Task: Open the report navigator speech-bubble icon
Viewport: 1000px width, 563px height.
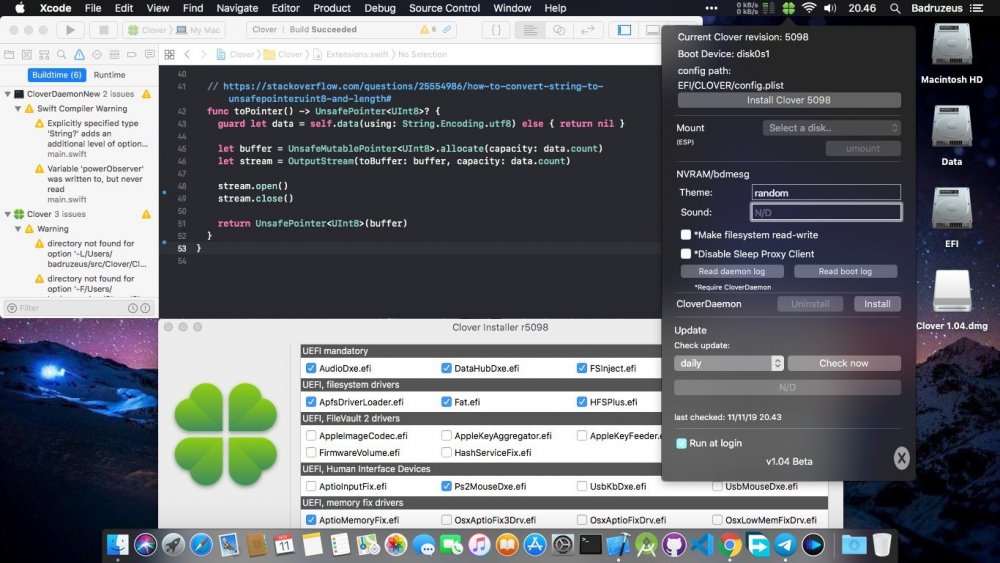Action: pyautogui.click(x=149, y=55)
